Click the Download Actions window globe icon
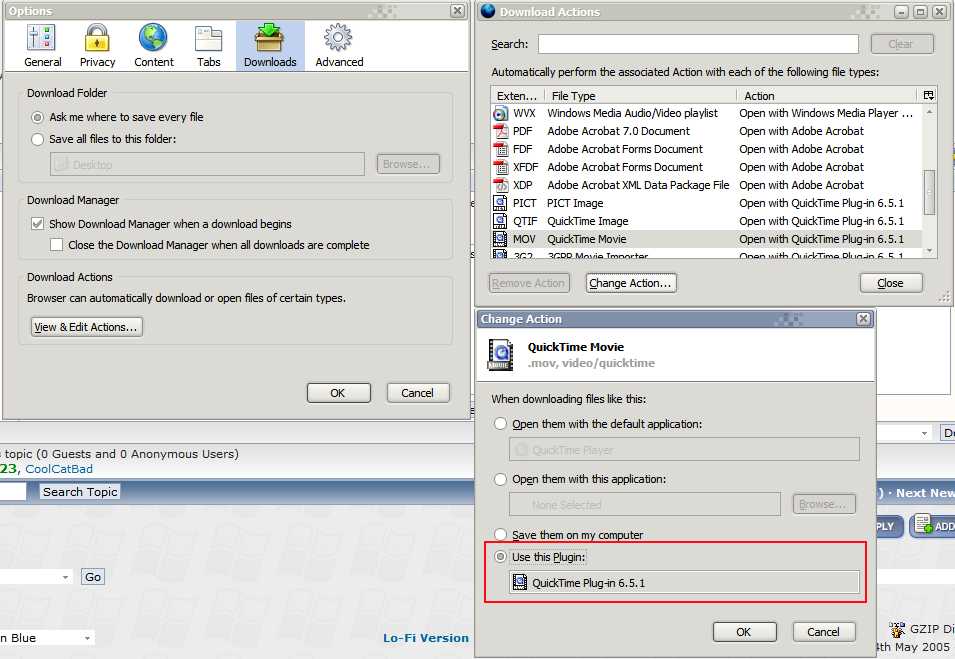The width and height of the screenshot is (955, 659). [488, 11]
